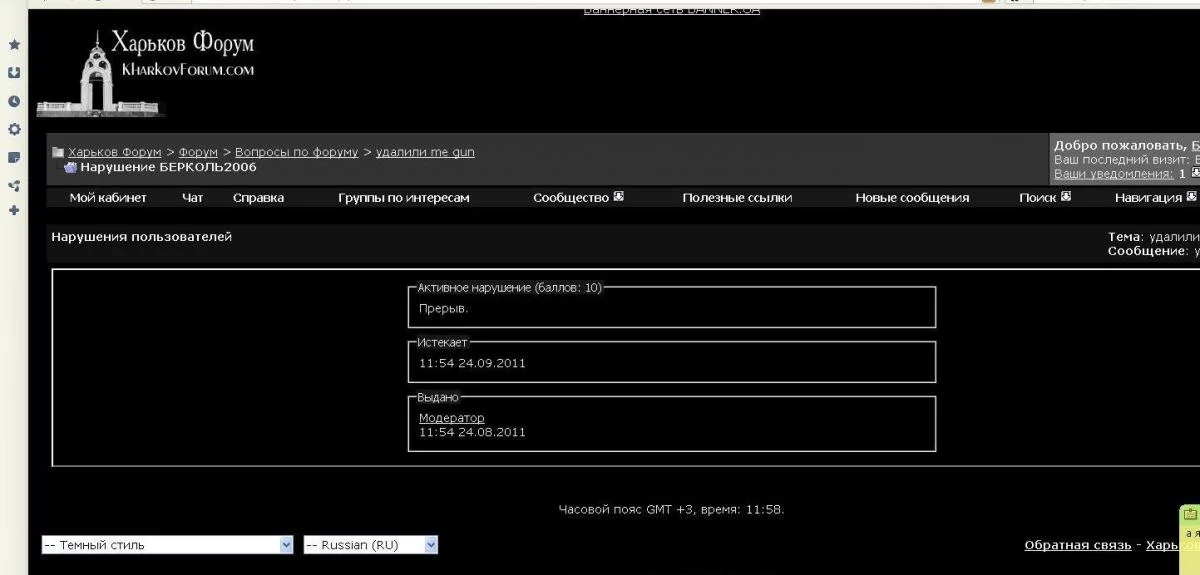The image size is (1200, 575).
Task: Click the Ваш последний визит line
Action: tap(1127, 160)
